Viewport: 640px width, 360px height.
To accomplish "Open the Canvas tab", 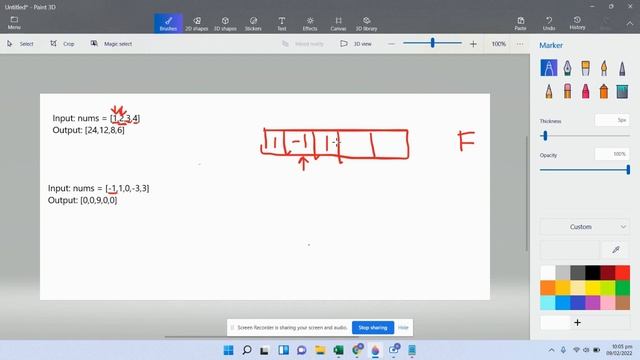I will (338, 23).
